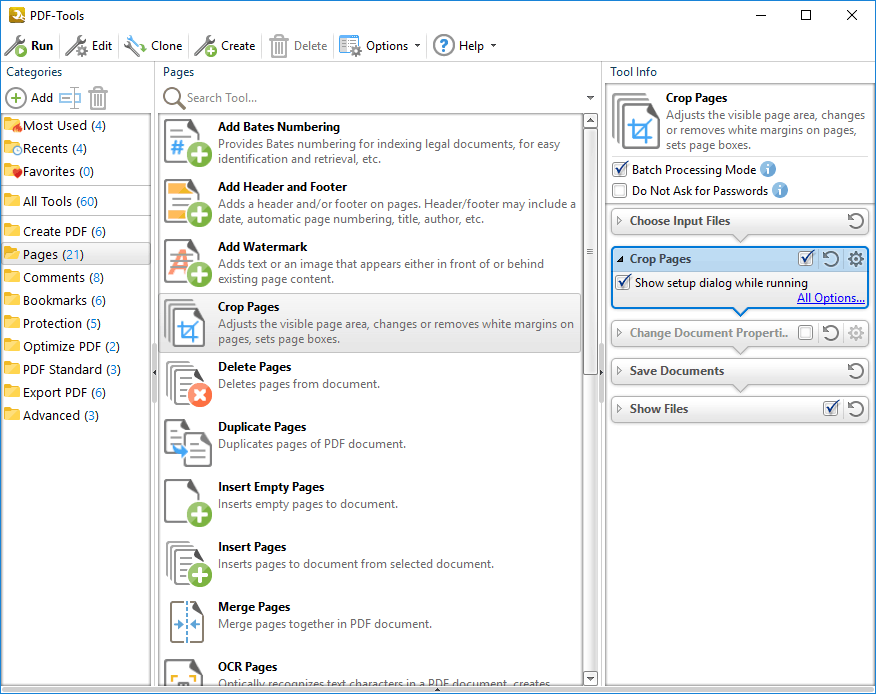Select the Comments category
This screenshot has width=876, height=694.
tap(76, 278)
